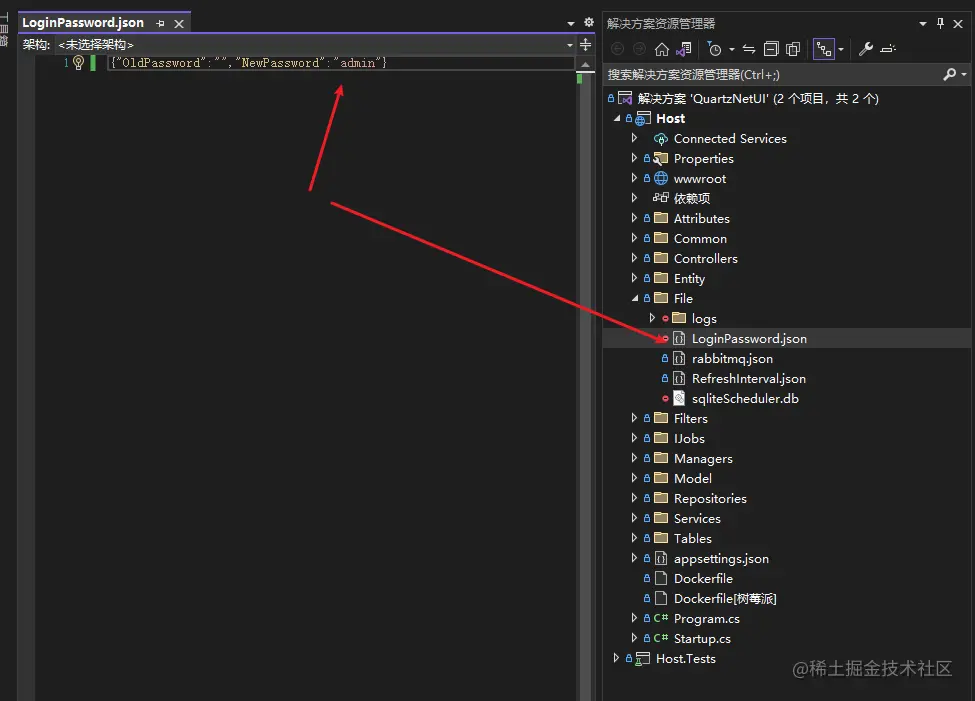Select sqliteScheduler.db file

[x=745, y=398]
